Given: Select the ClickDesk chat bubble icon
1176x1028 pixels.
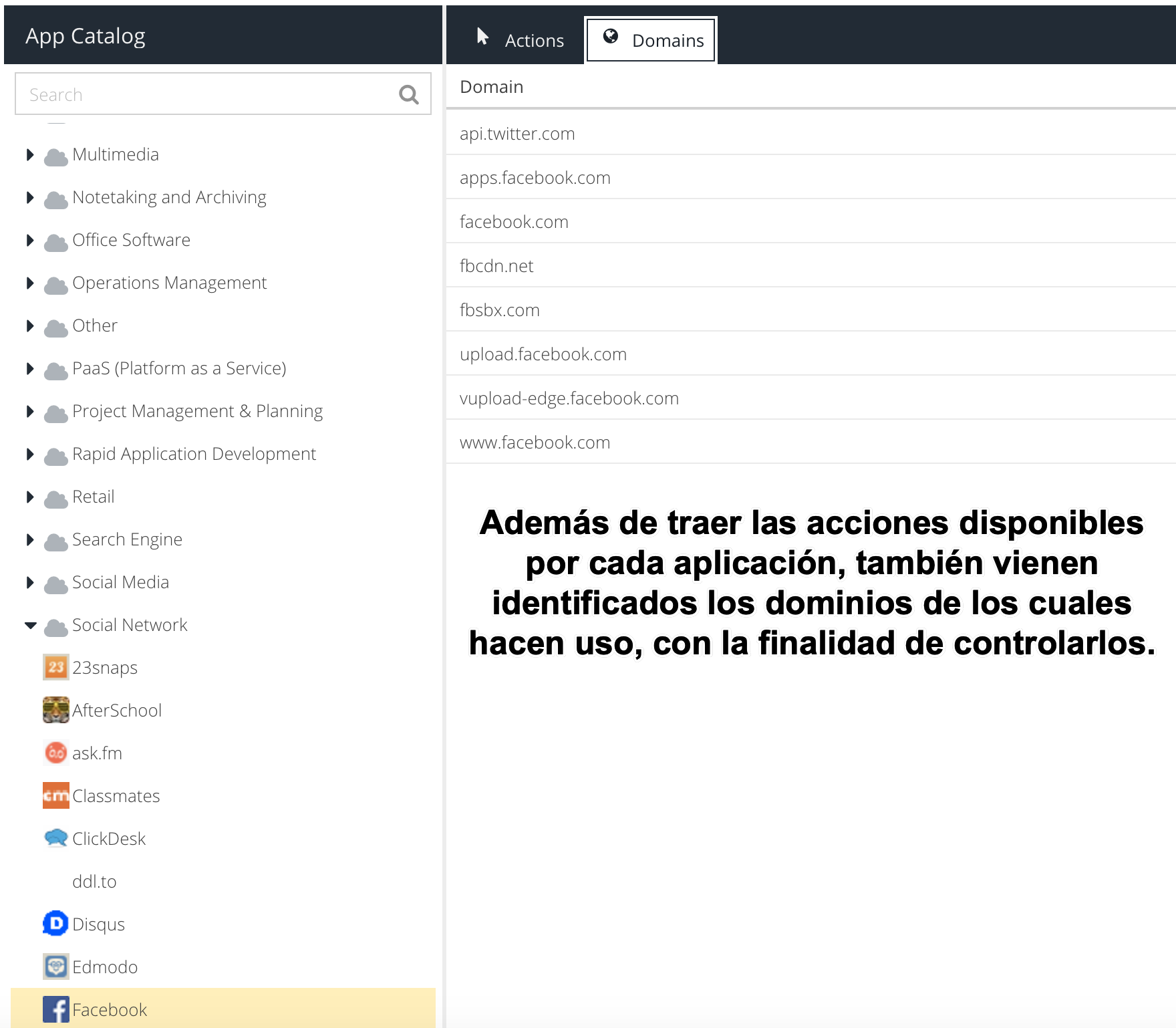Looking at the screenshot, I should click(x=55, y=838).
